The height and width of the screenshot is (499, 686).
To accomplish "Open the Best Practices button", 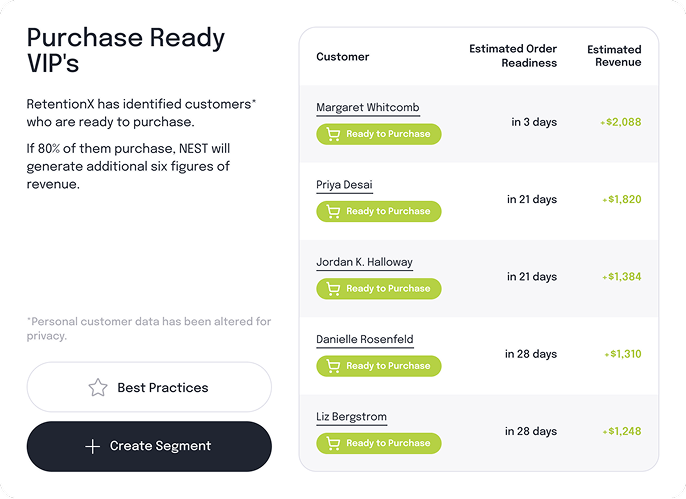I will pyautogui.click(x=149, y=387).
